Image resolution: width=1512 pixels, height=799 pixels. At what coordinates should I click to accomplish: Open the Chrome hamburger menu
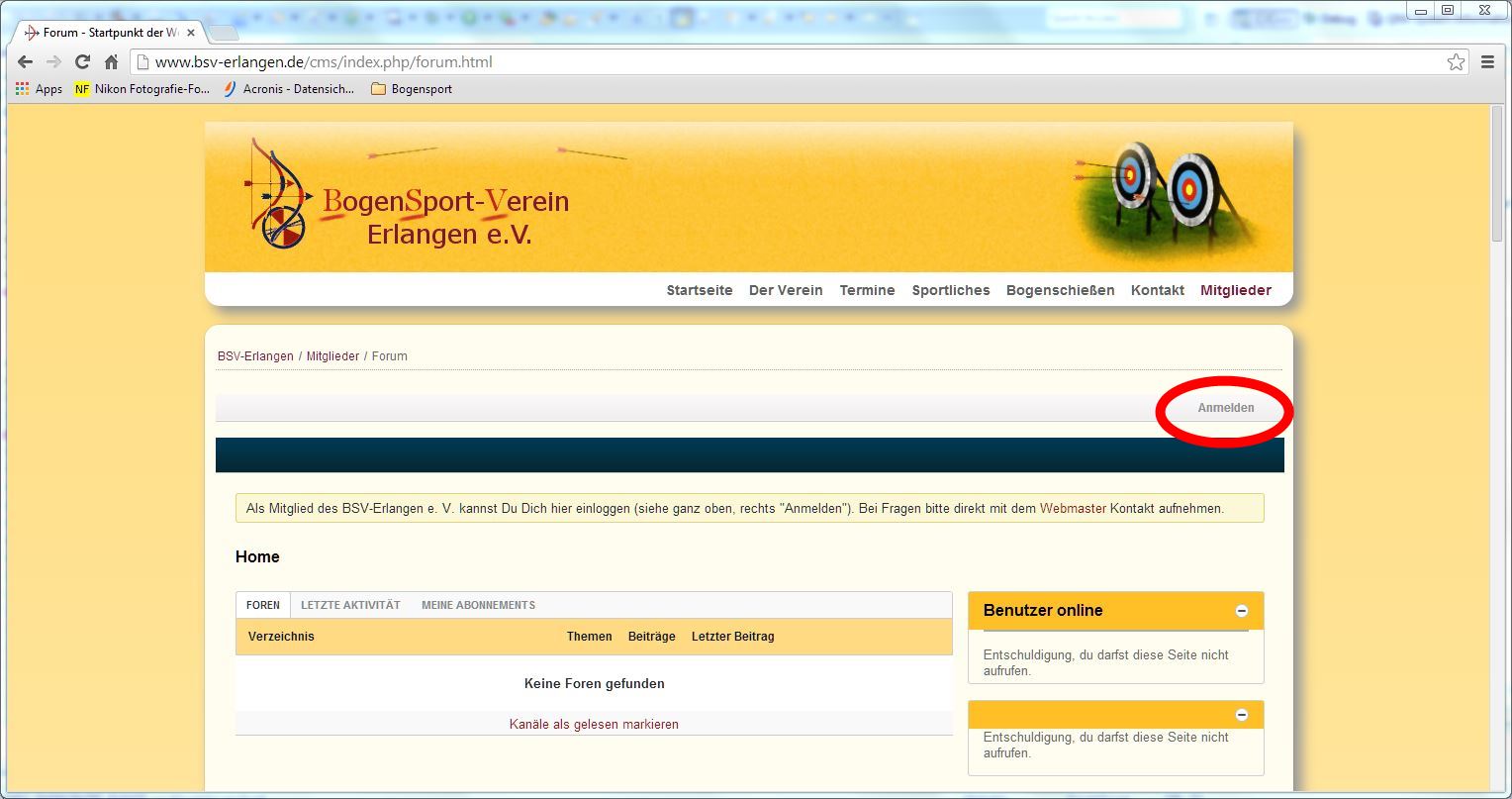(x=1487, y=62)
